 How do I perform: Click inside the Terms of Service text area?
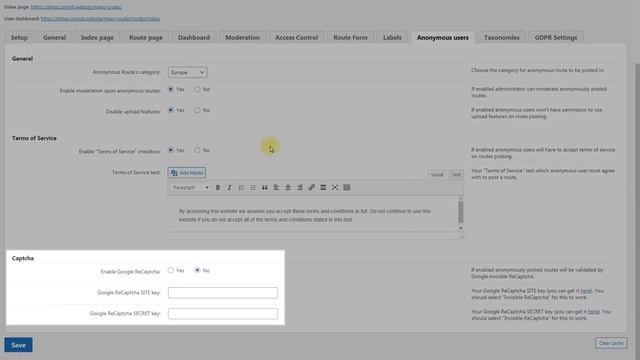[313, 213]
